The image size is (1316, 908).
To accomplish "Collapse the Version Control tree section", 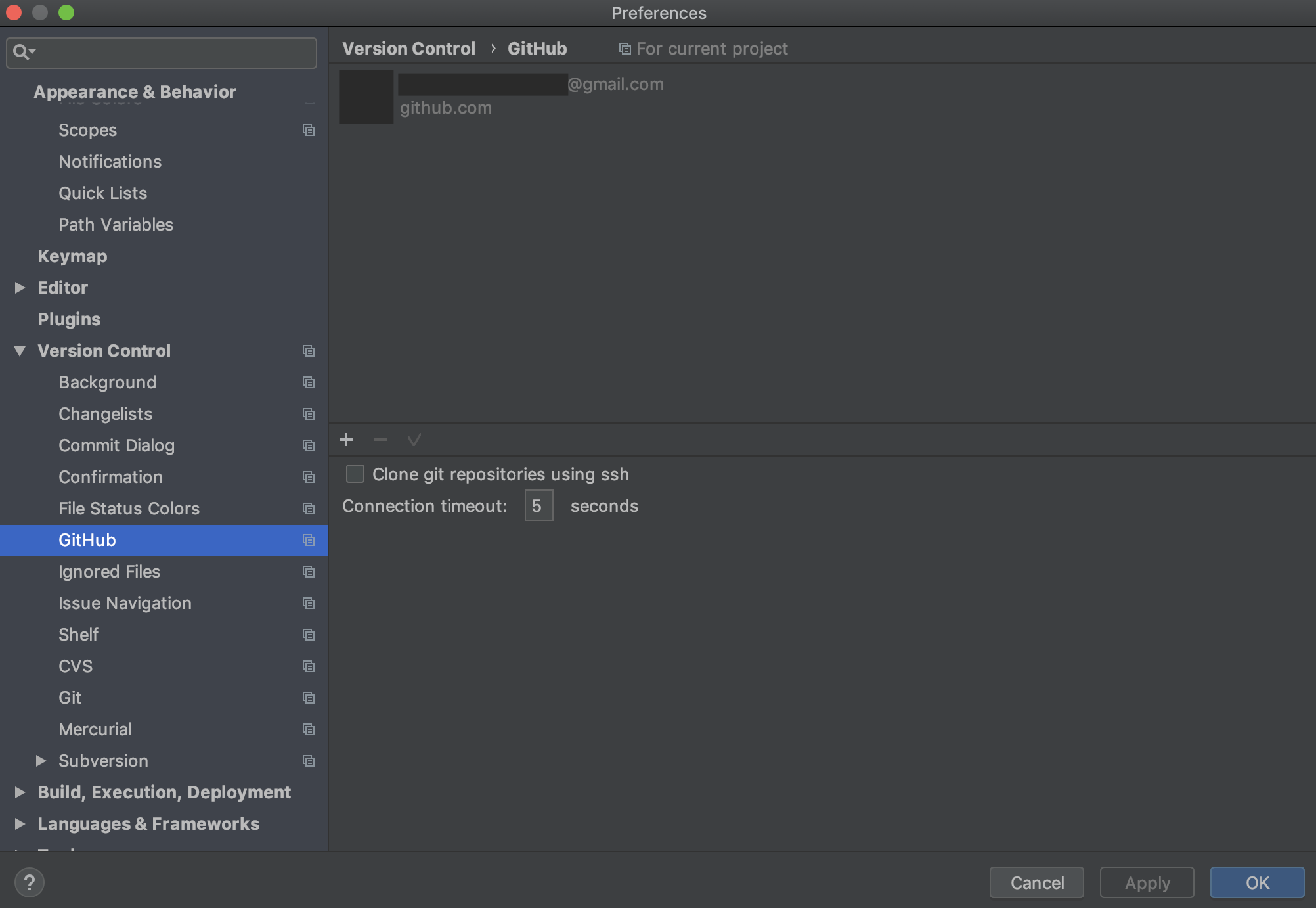I will 20,351.
